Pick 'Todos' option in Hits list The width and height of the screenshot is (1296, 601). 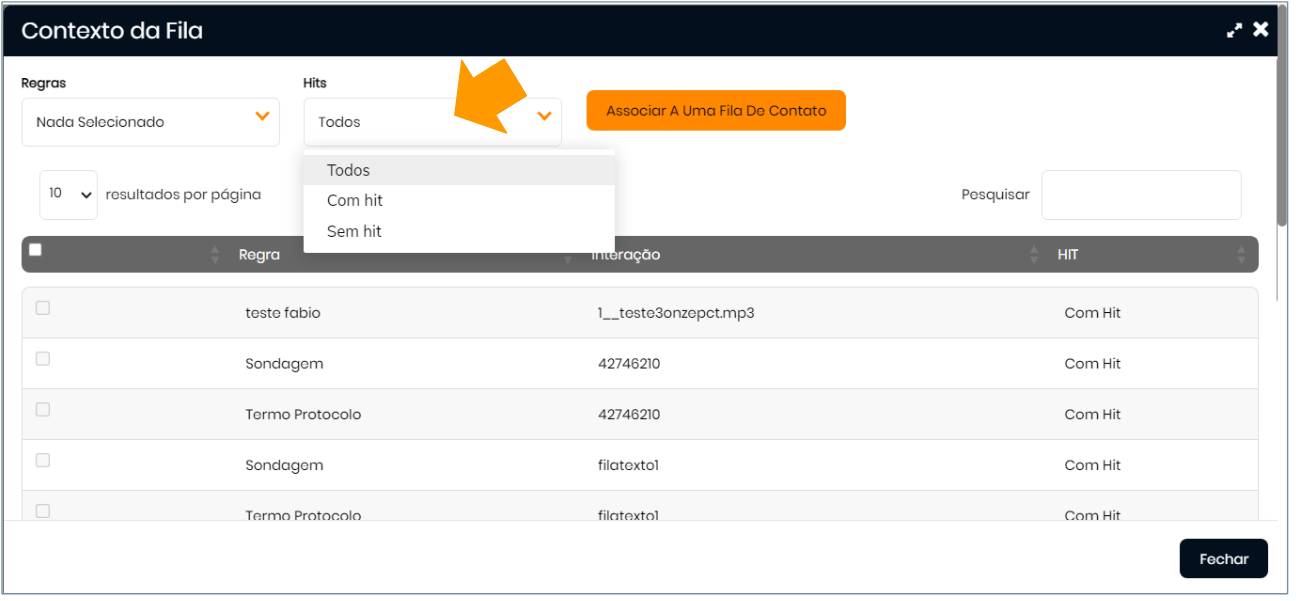click(348, 171)
